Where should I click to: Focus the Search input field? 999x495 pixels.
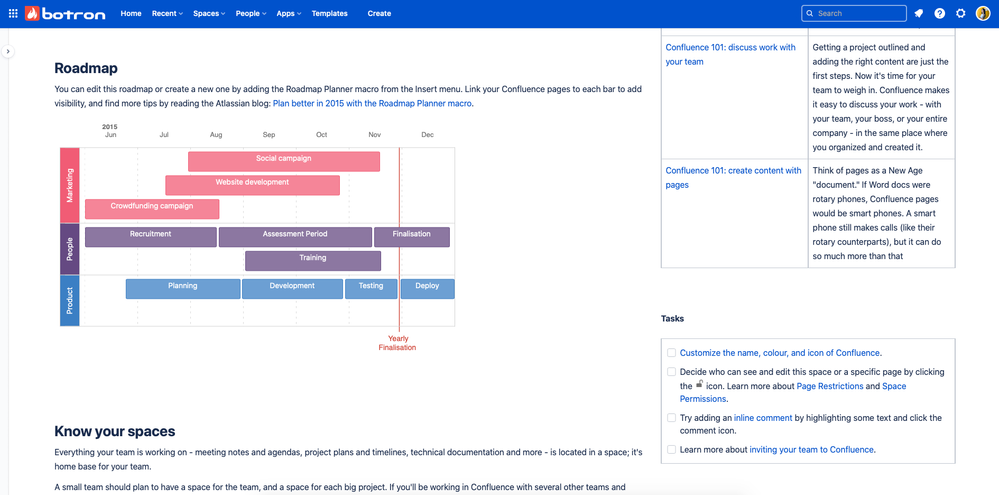pos(854,13)
